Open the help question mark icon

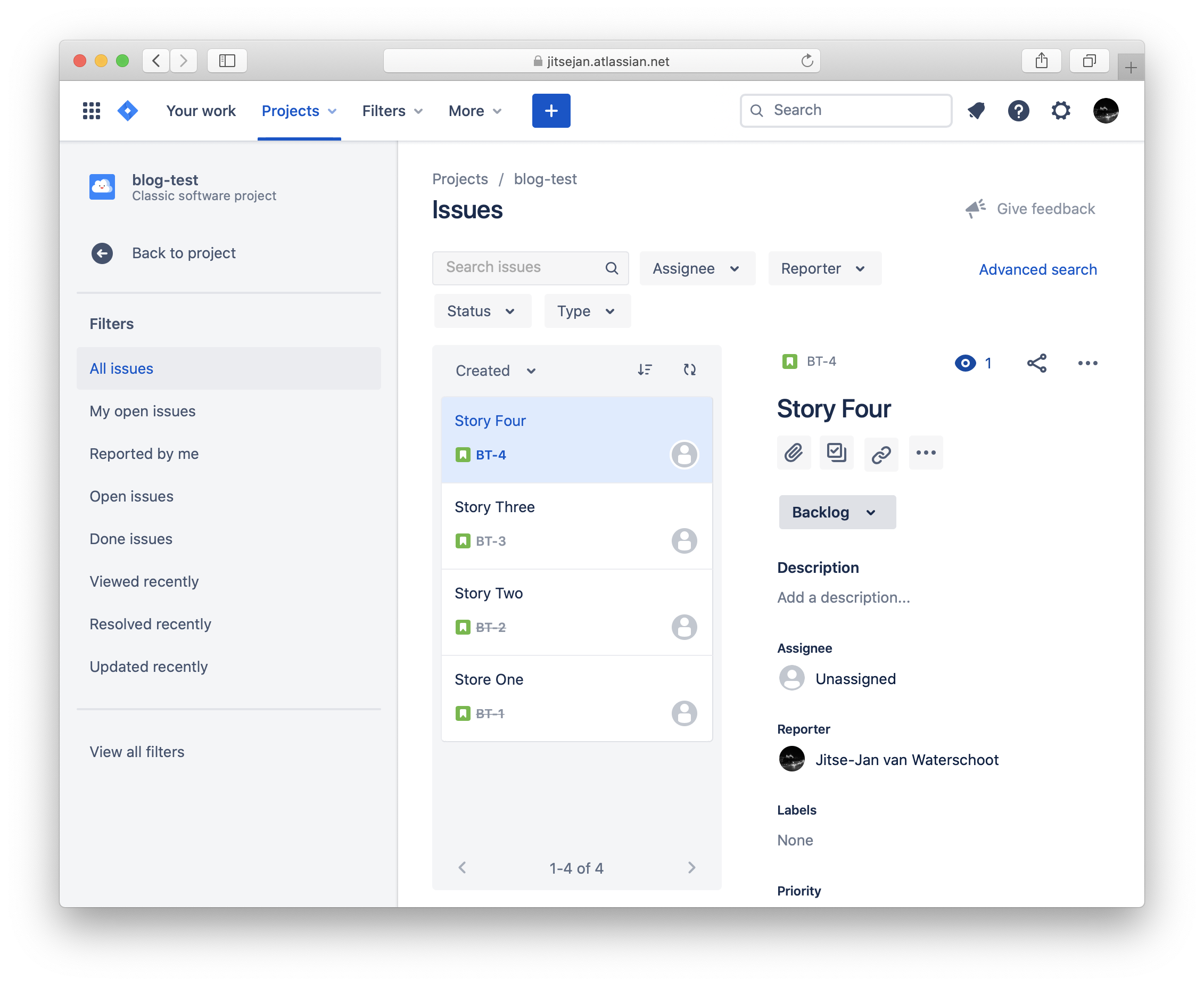point(1018,110)
